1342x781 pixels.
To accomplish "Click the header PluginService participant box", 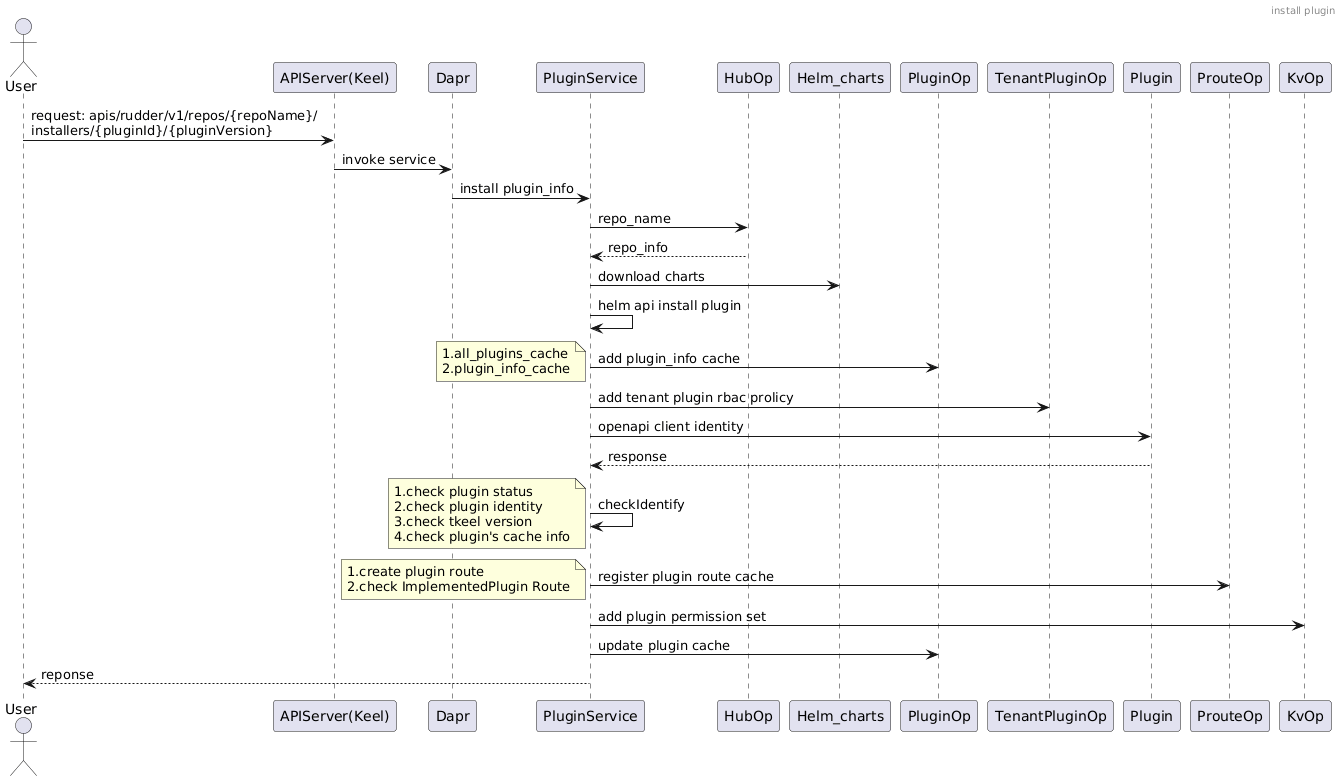I will (590, 77).
